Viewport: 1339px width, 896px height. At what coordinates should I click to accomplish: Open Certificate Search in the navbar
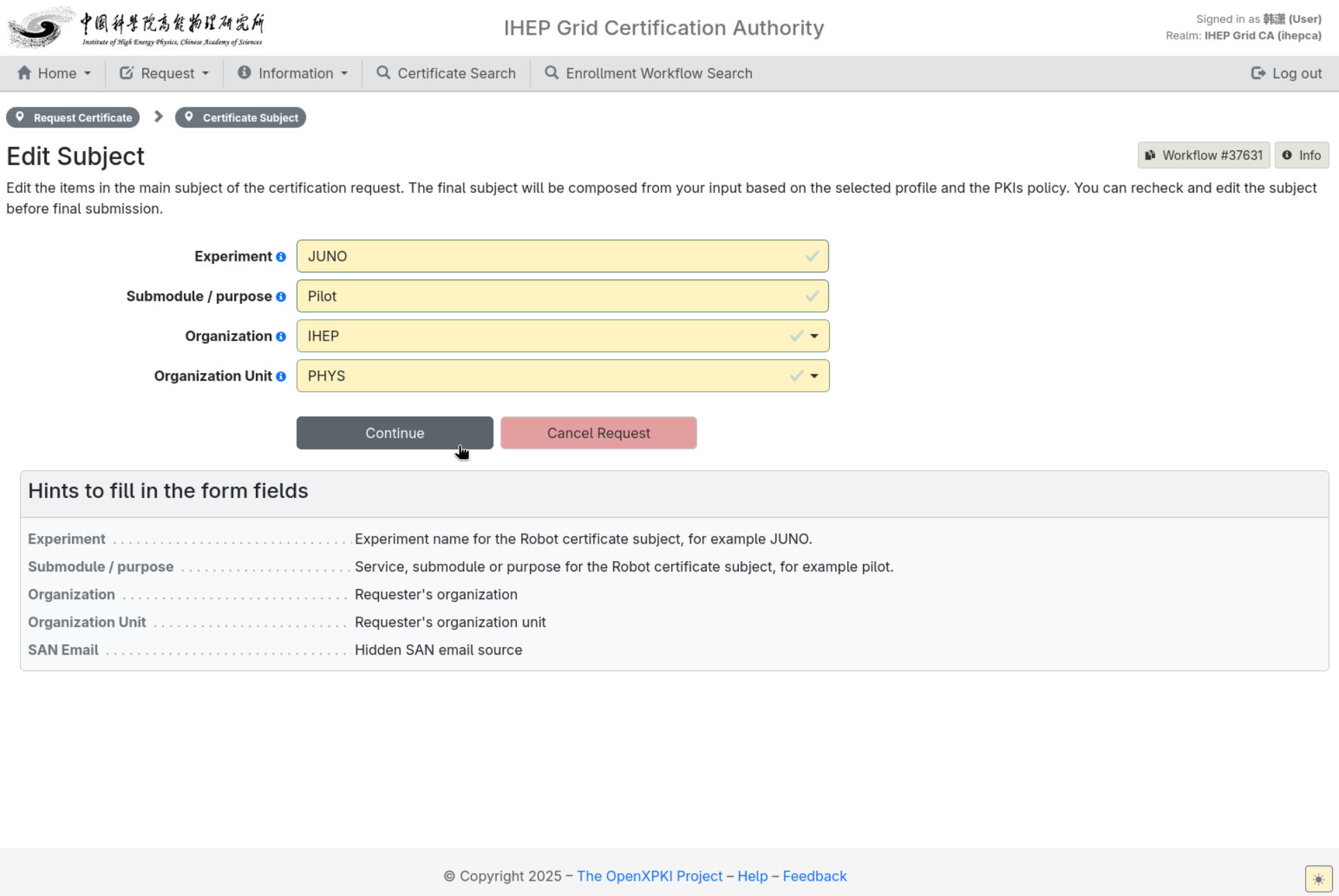pos(446,74)
